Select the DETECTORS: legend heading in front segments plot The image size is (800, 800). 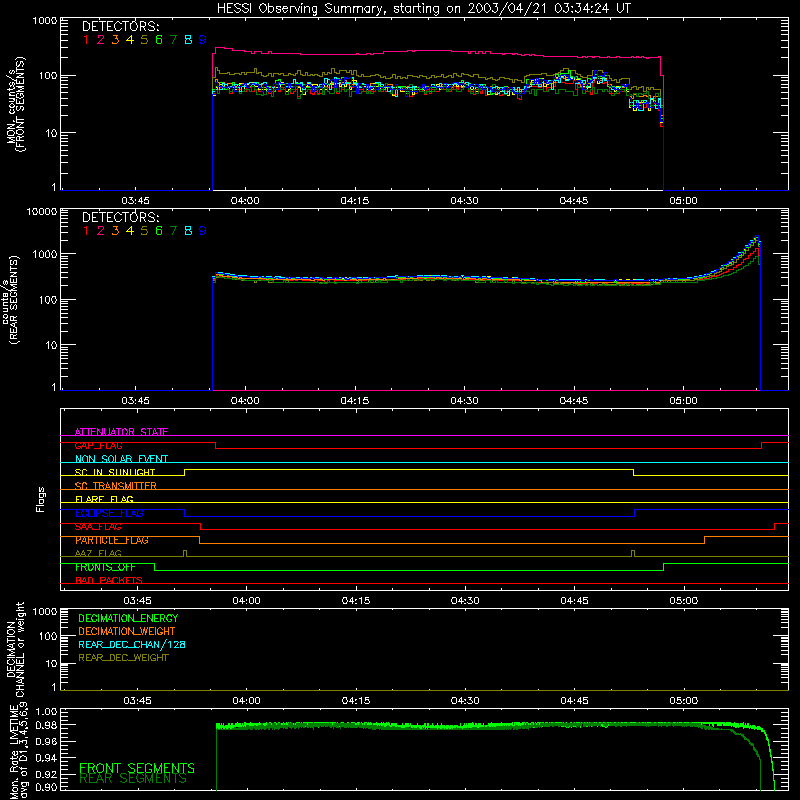coord(120,27)
